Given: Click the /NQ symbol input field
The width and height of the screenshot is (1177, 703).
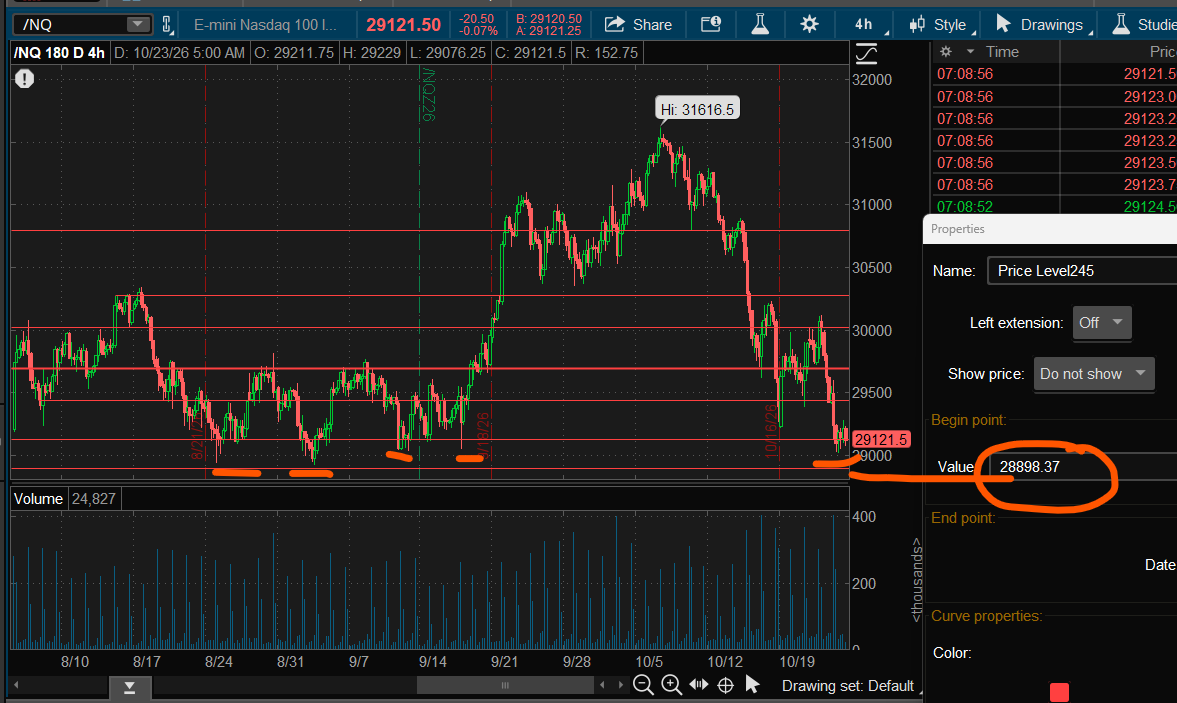Looking at the screenshot, I should pos(71,25).
